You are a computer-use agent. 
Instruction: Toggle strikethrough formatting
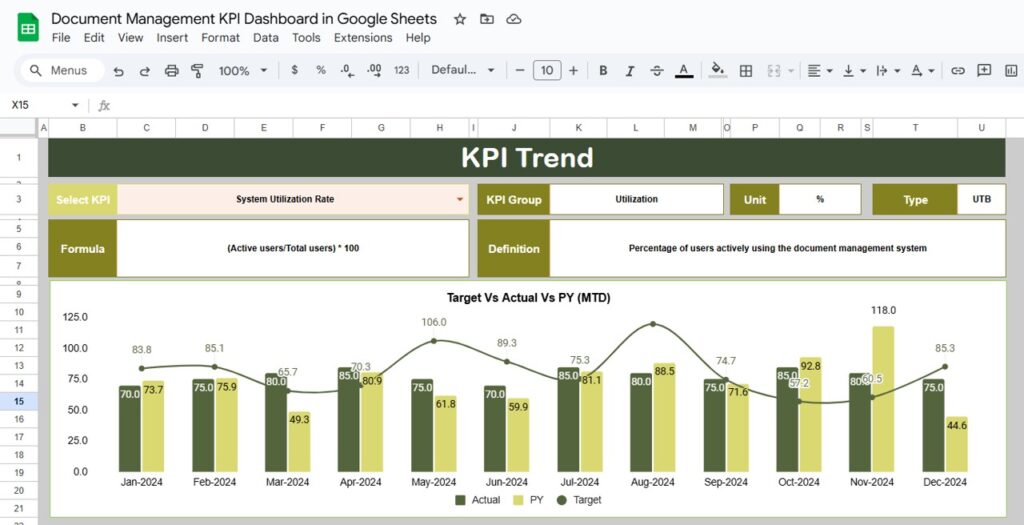point(657,71)
